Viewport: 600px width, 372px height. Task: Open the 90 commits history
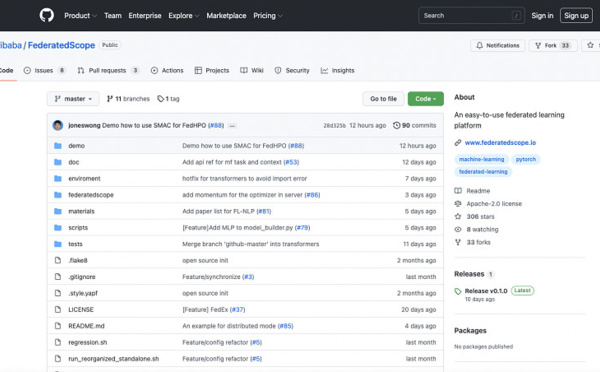pos(414,125)
